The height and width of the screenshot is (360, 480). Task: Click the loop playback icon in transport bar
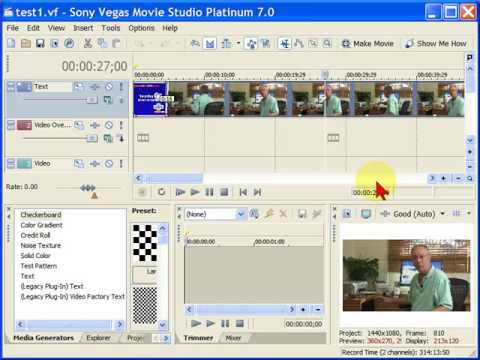point(161,192)
